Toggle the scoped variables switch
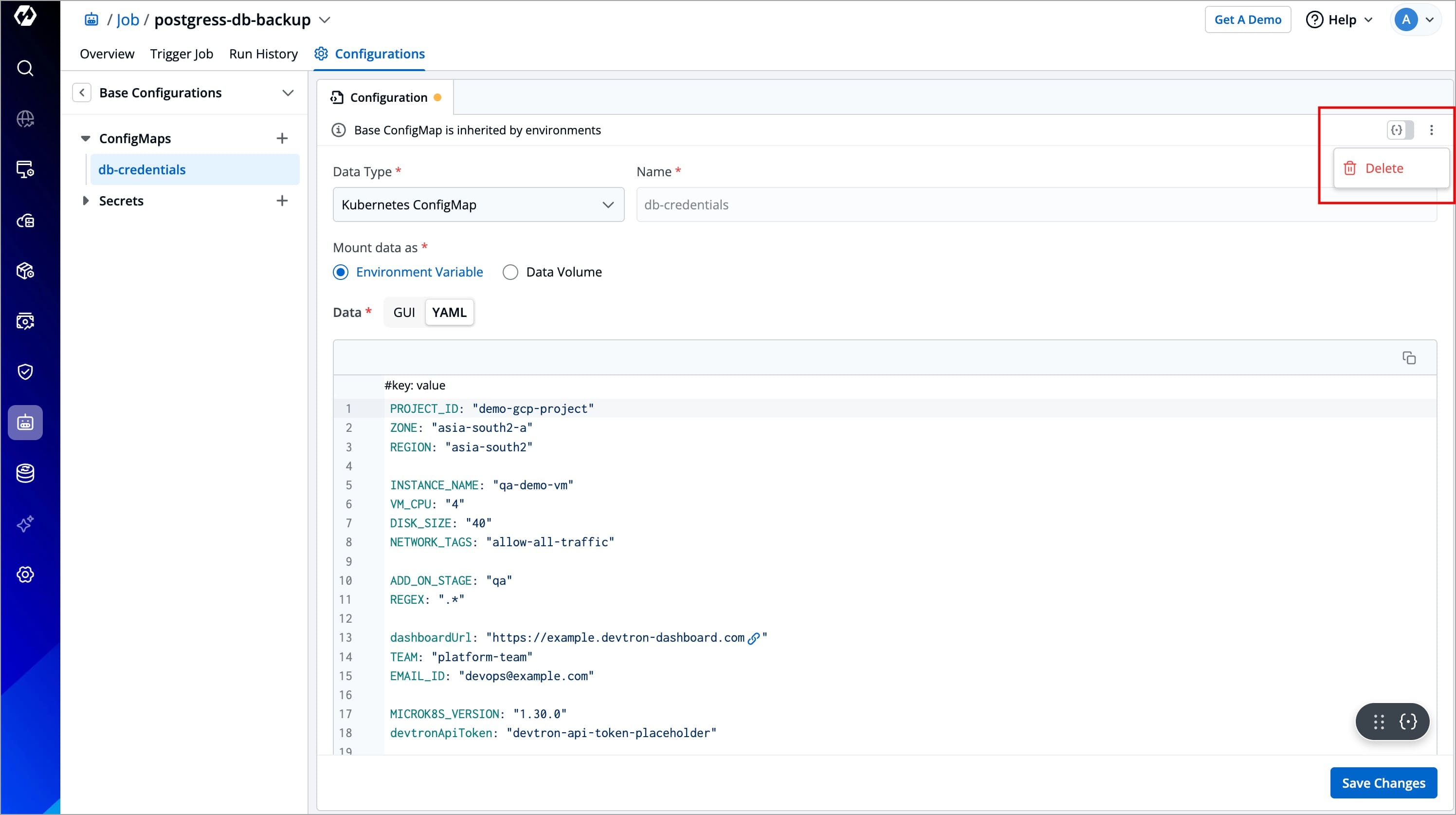The image size is (1456, 815). (x=1400, y=130)
